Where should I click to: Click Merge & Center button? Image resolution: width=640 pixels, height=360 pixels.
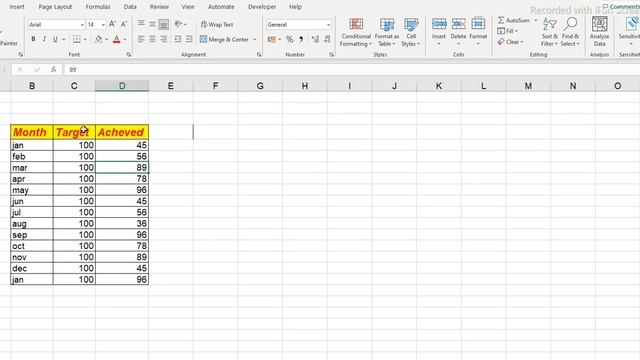[x=224, y=39]
